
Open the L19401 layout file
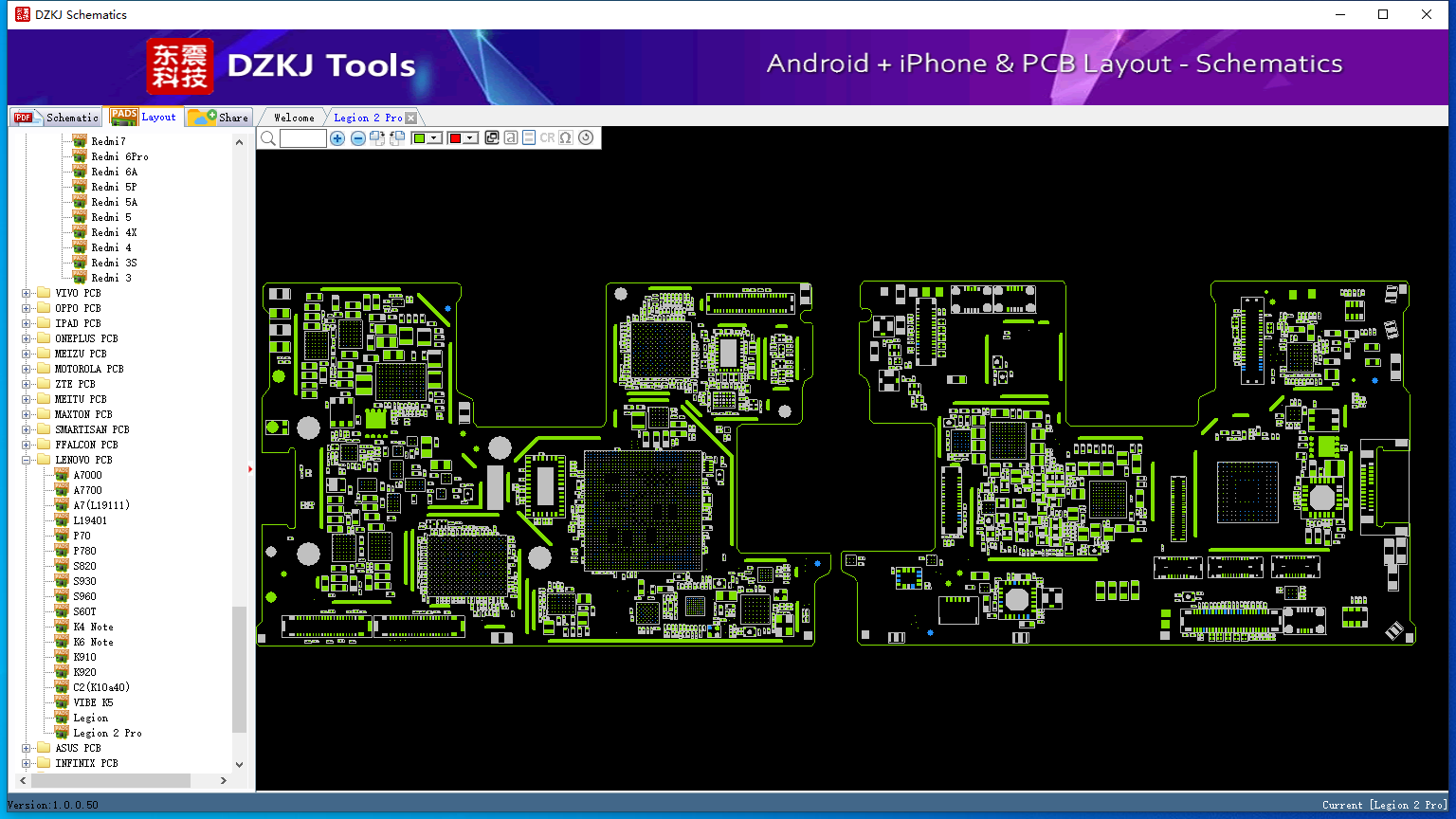click(x=90, y=520)
